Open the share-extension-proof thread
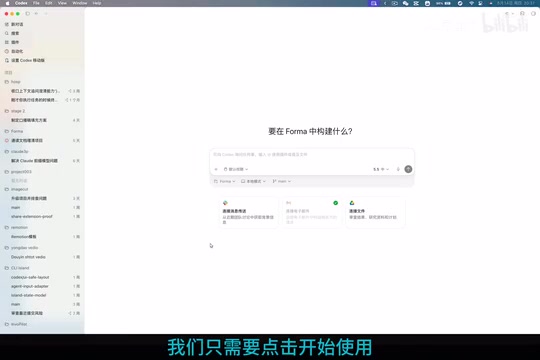 coord(43,217)
